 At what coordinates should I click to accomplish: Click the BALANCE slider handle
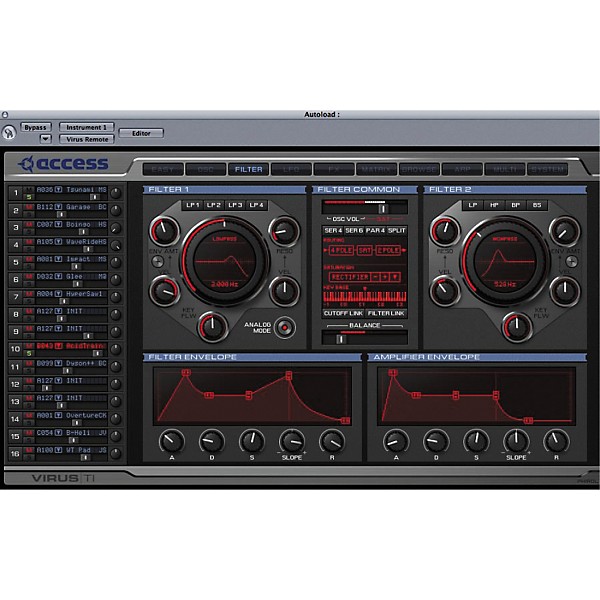point(341,339)
